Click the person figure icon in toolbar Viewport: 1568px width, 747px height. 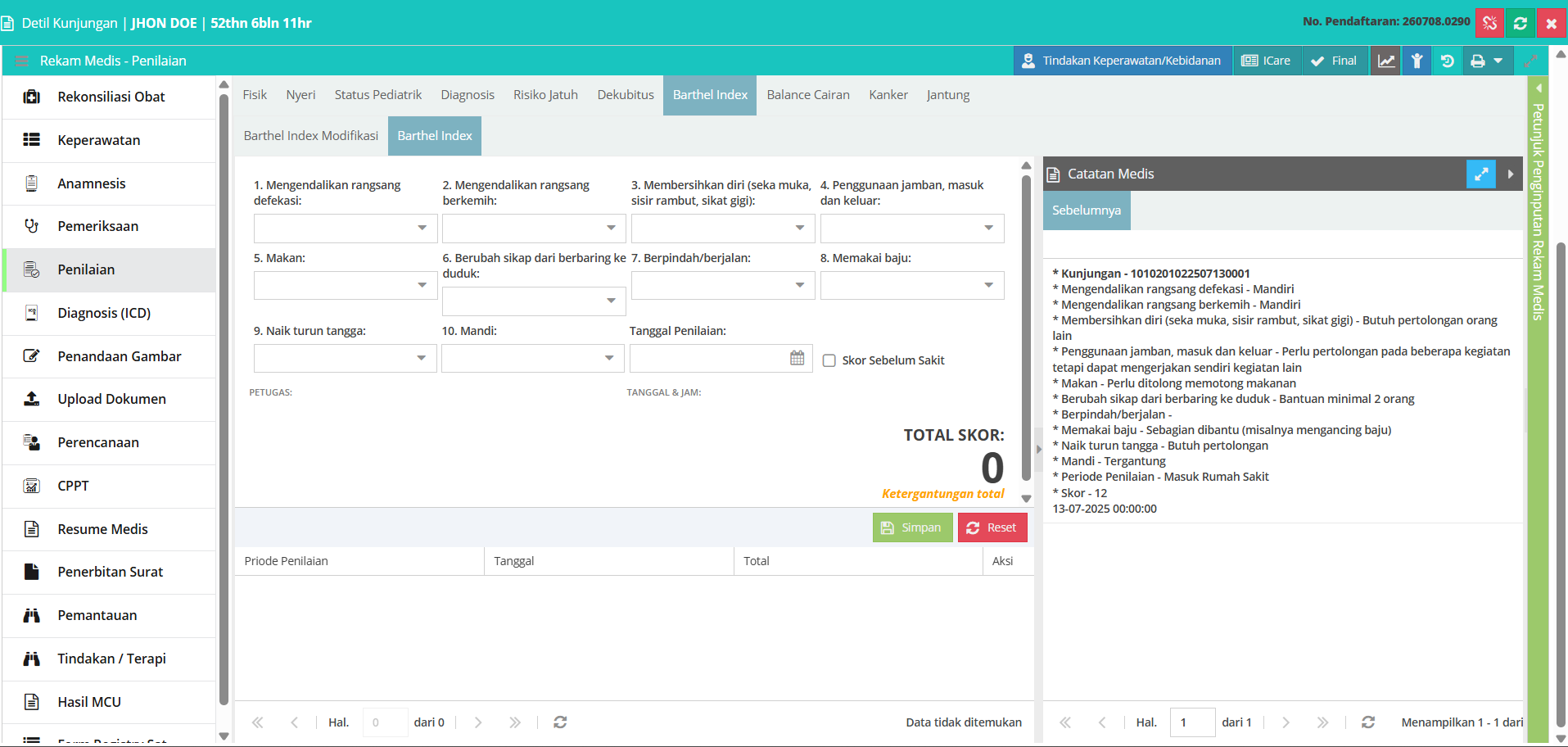pyautogui.click(x=1417, y=61)
